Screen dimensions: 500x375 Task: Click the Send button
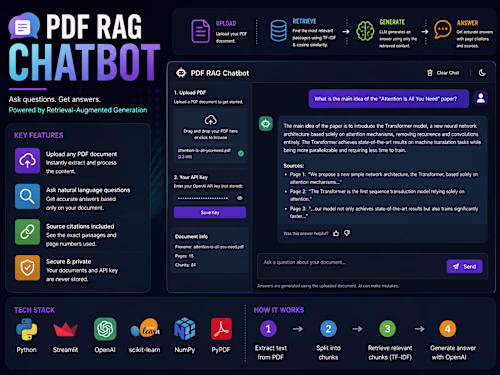coord(464,266)
